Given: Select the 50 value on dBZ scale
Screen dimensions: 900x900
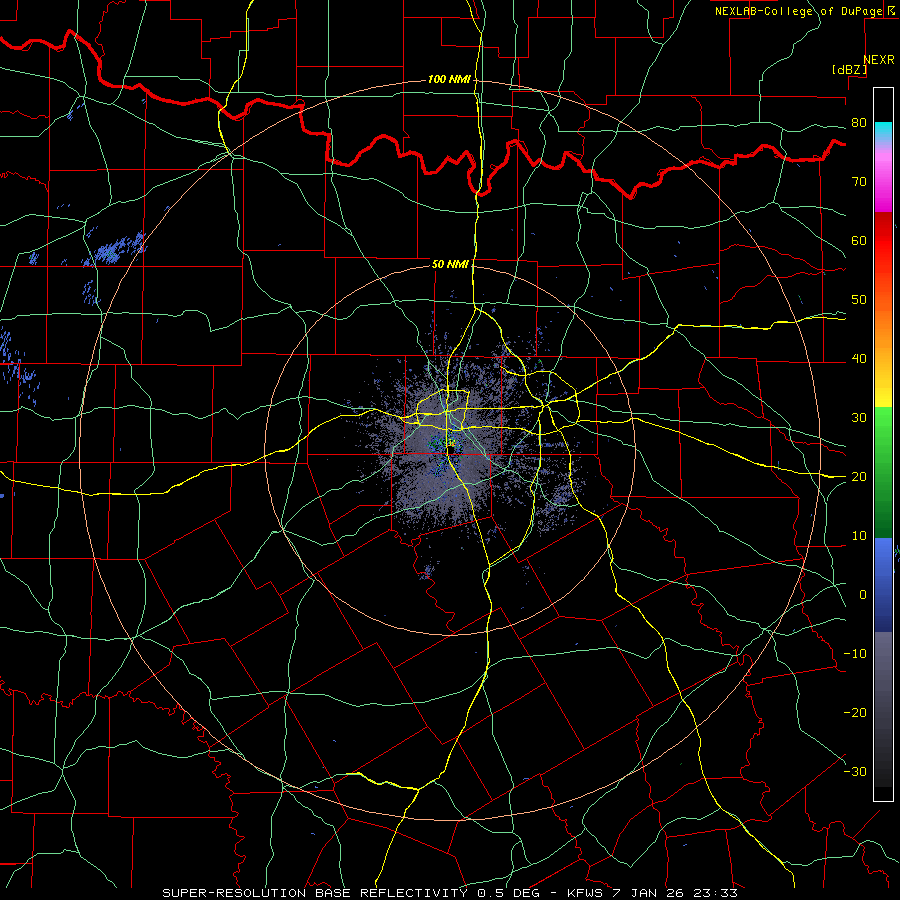Looking at the screenshot, I should click(859, 300).
